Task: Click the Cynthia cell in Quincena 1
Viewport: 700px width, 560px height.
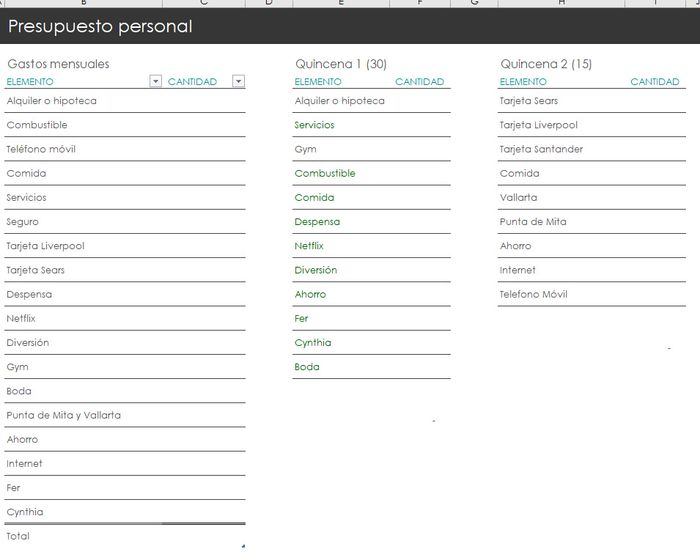Action: click(x=313, y=343)
